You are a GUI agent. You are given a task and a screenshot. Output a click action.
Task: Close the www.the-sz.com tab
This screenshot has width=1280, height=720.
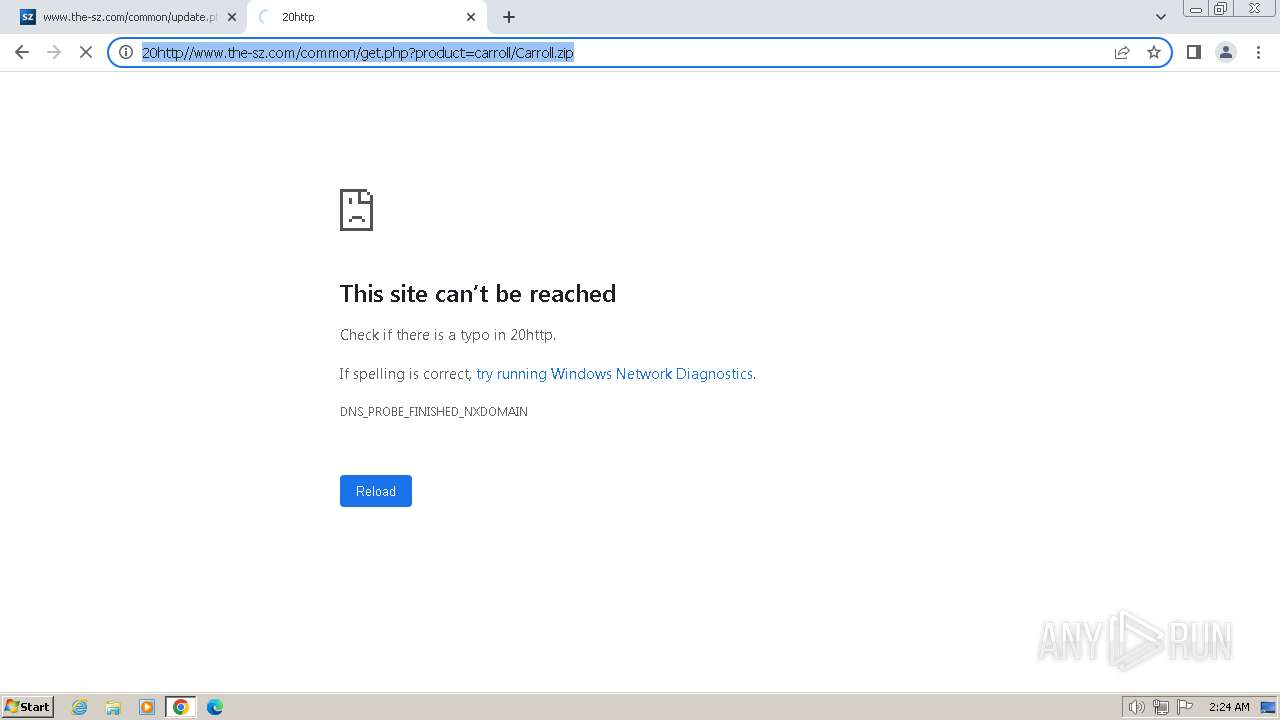232,17
